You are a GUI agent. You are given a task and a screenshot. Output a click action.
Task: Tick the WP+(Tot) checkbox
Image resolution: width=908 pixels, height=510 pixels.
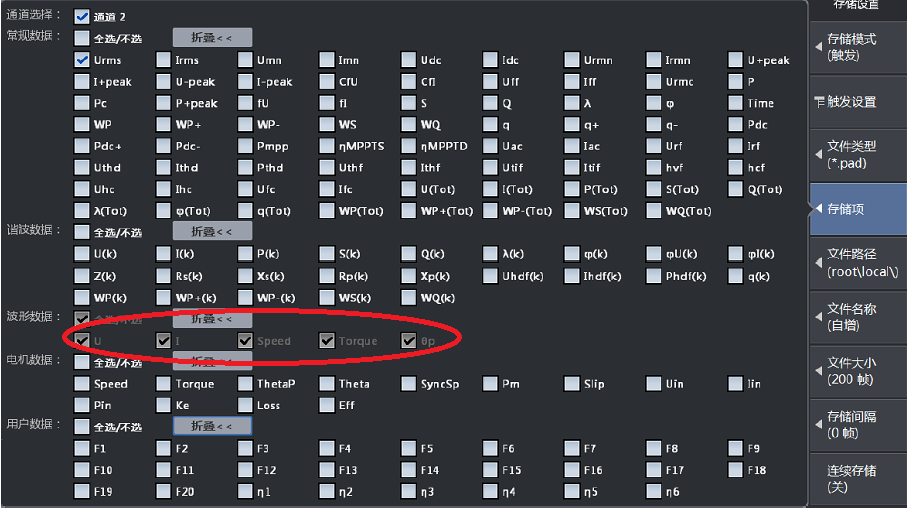[x=408, y=211]
